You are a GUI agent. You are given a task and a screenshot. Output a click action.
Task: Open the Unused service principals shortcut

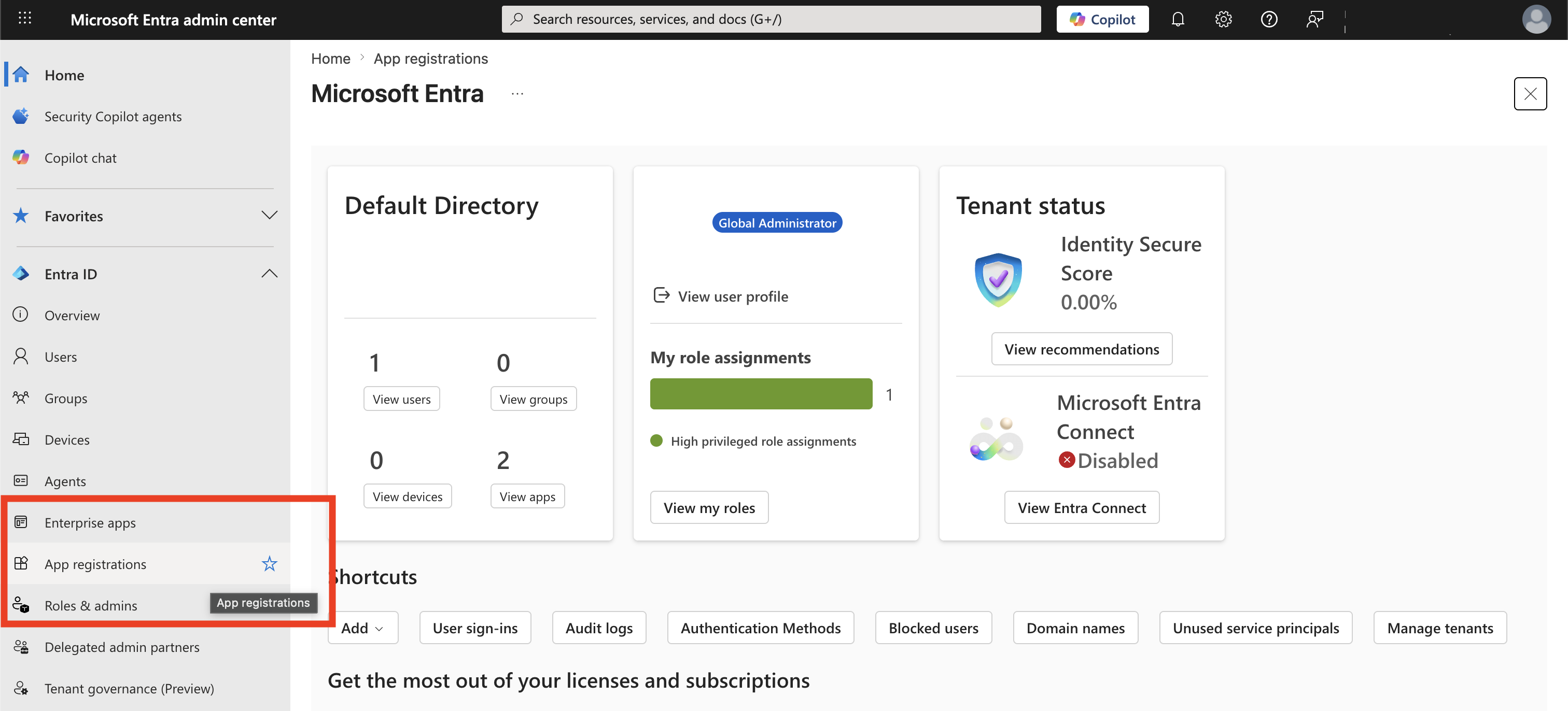pyautogui.click(x=1256, y=628)
